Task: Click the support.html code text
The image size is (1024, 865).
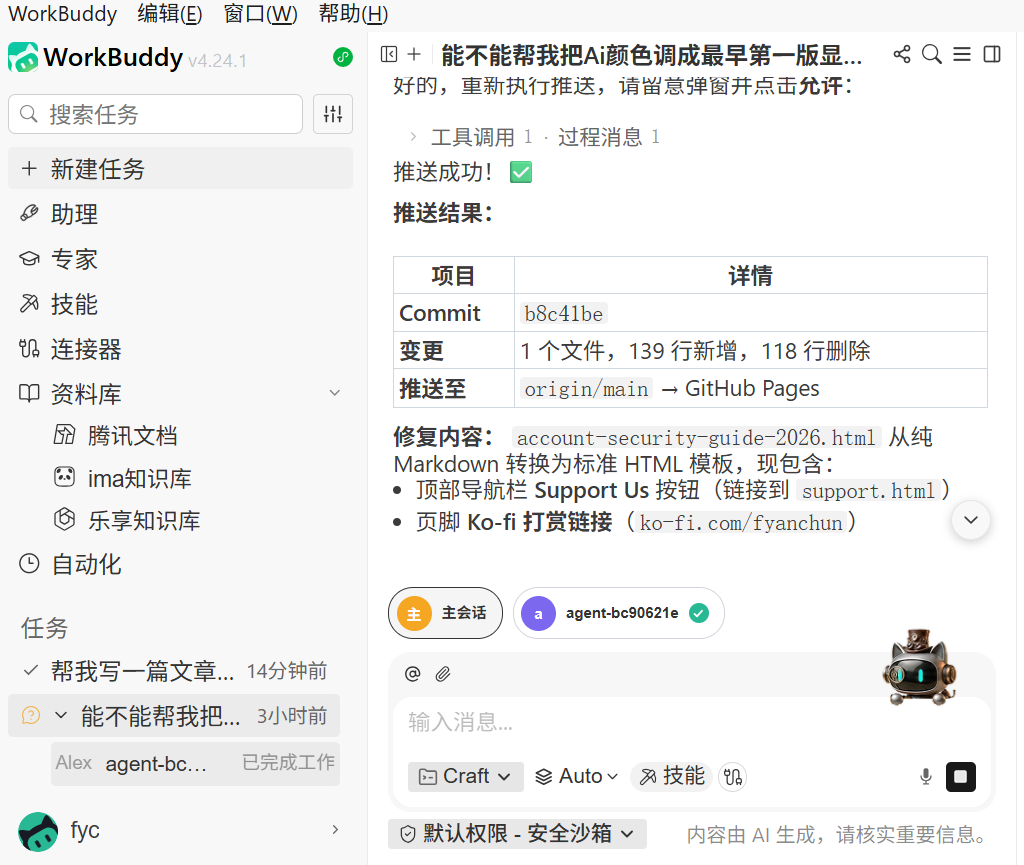Action: click(x=869, y=491)
